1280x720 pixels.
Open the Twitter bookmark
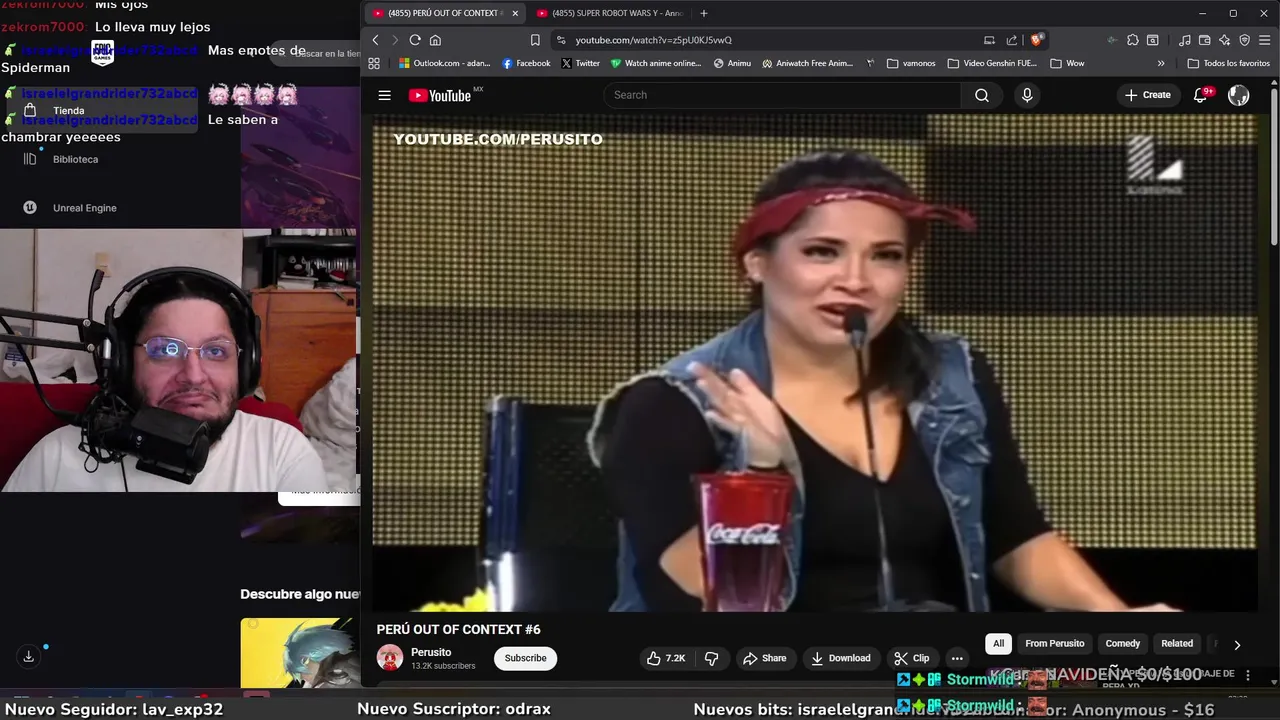pos(580,63)
